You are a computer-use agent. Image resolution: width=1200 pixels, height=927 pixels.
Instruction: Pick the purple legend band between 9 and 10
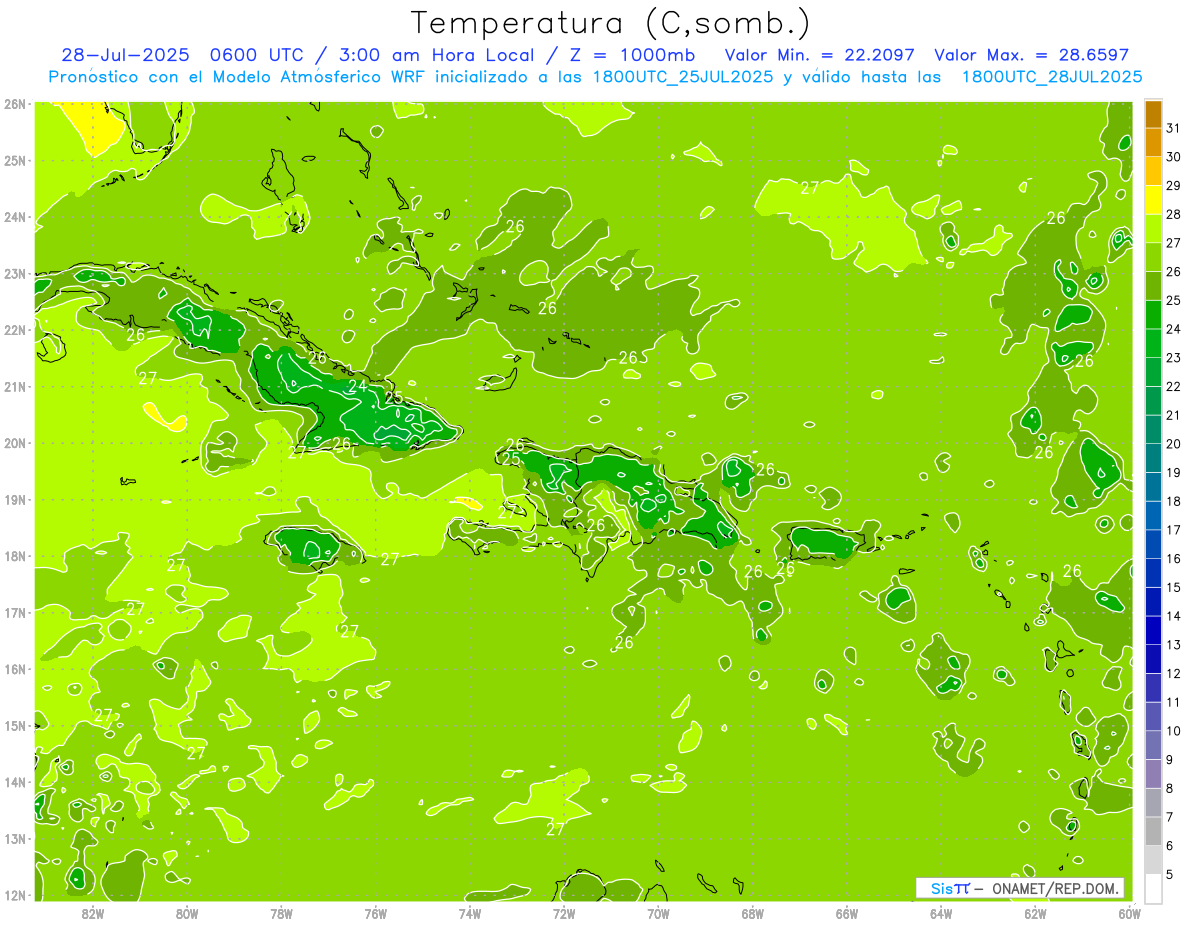click(1153, 745)
